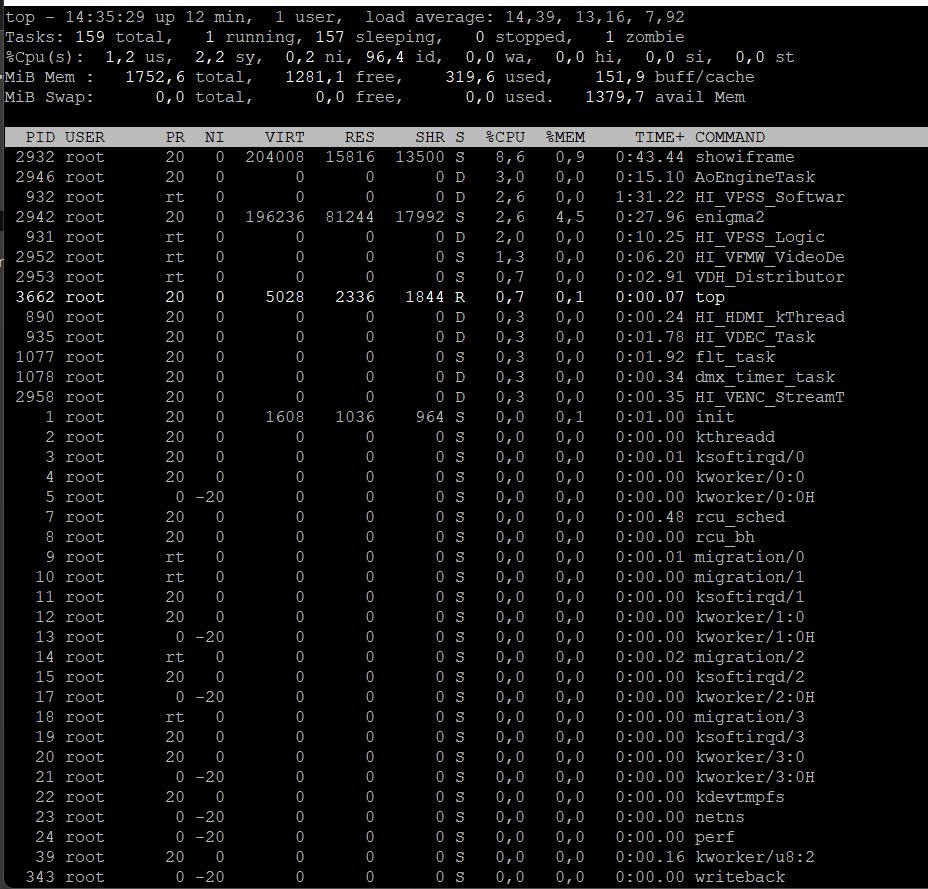The image size is (928, 889).
Task: Select the enigma2 process name
Action: coord(729,217)
